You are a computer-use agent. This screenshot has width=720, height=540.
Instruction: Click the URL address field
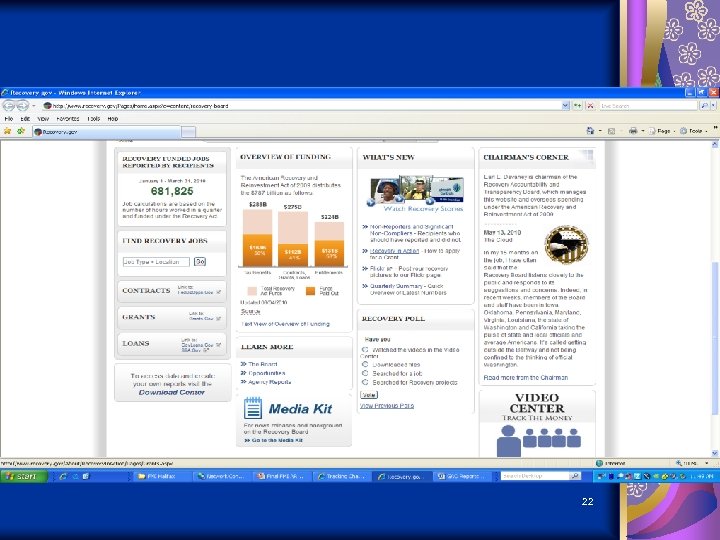(303, 106)
